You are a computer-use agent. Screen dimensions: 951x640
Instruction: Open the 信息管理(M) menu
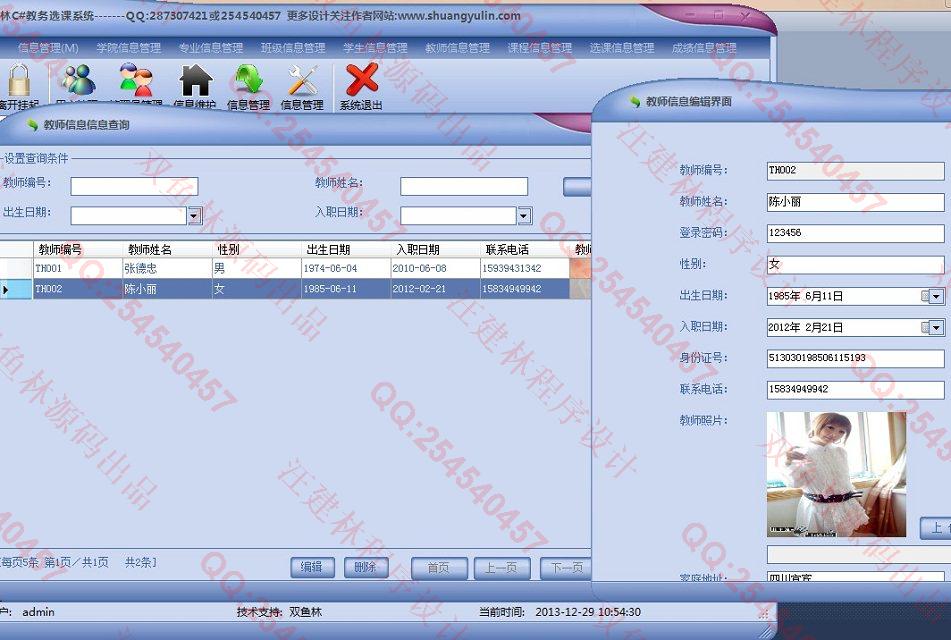point(48,47)
